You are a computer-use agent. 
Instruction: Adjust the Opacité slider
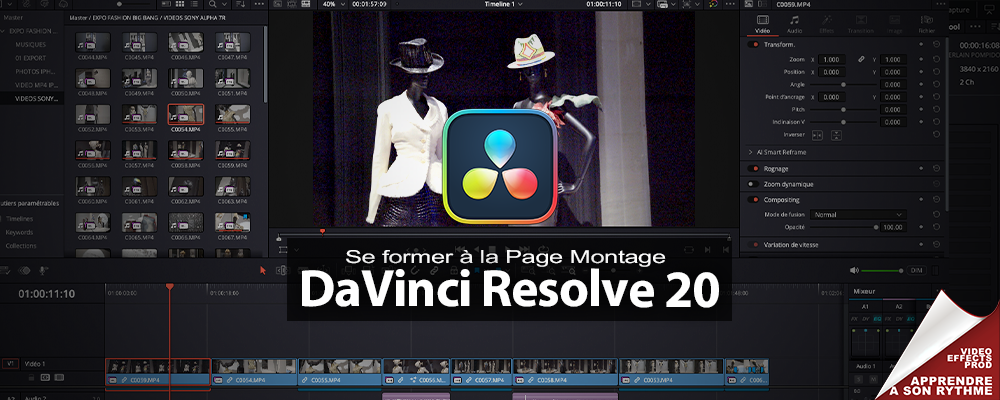843,227
